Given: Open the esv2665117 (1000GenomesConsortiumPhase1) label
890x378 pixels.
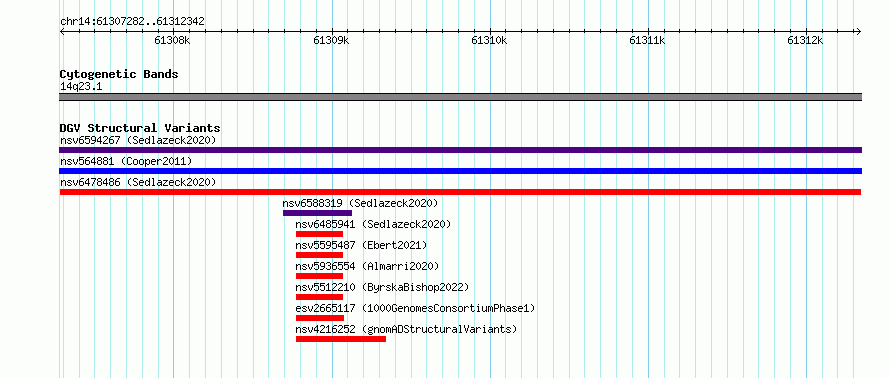Looking at the screenshot, I should [x=415, y=308].
